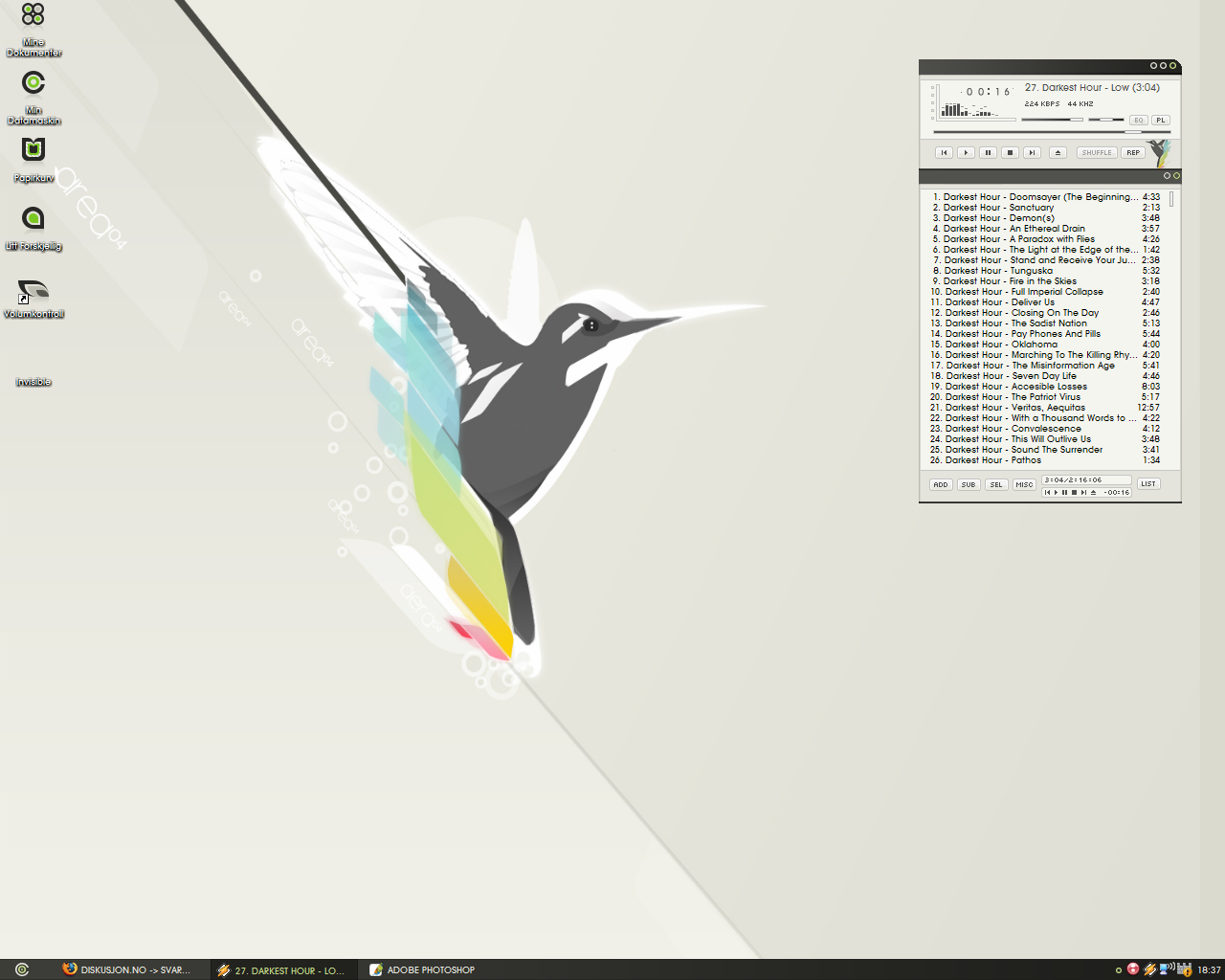Toggle the REP repeat button

point(1133,152)
